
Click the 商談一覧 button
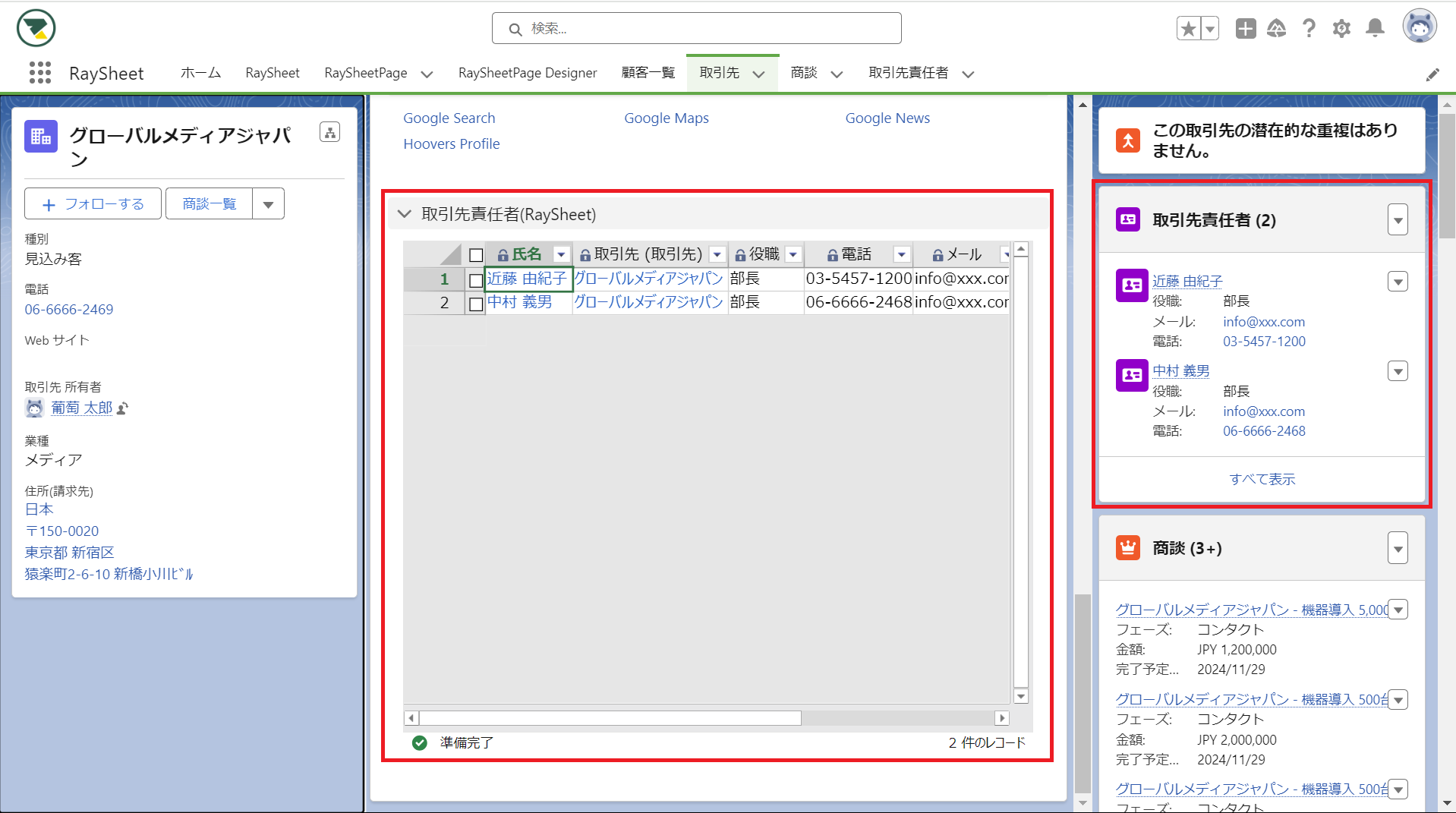(210, 204)
